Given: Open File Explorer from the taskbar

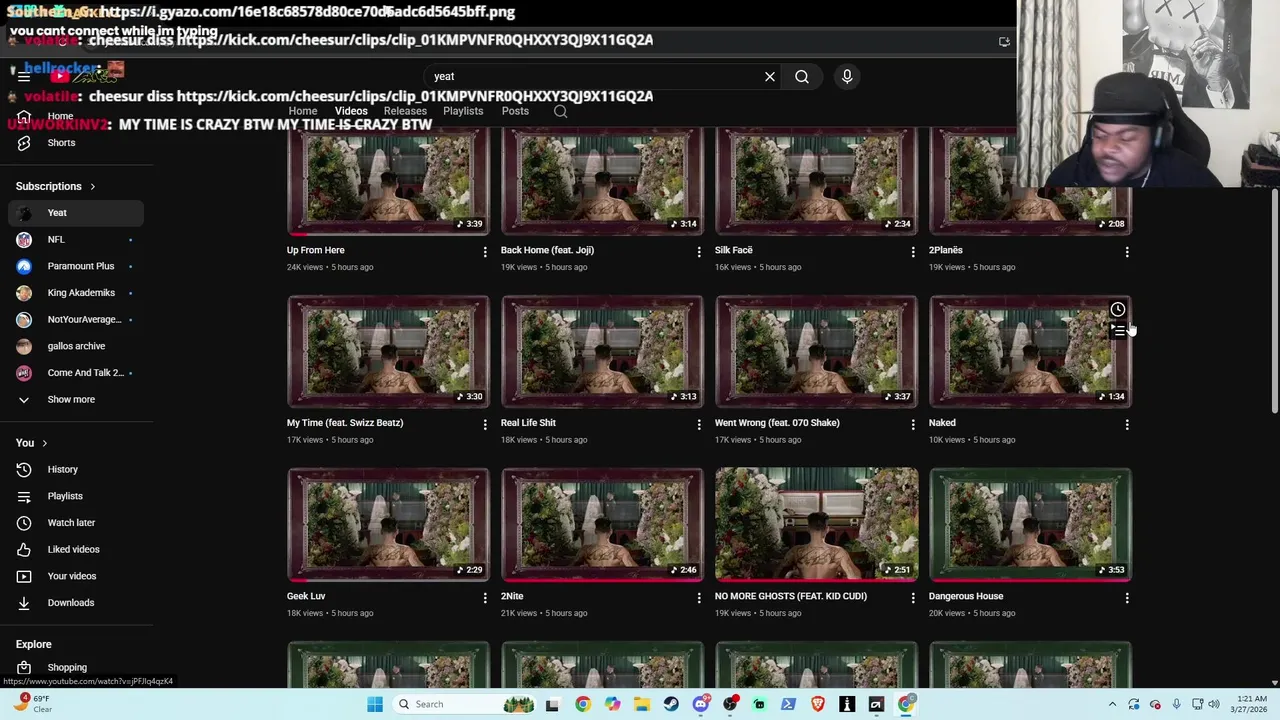Looking at the screenshot, I should click(x=641, y=704).
